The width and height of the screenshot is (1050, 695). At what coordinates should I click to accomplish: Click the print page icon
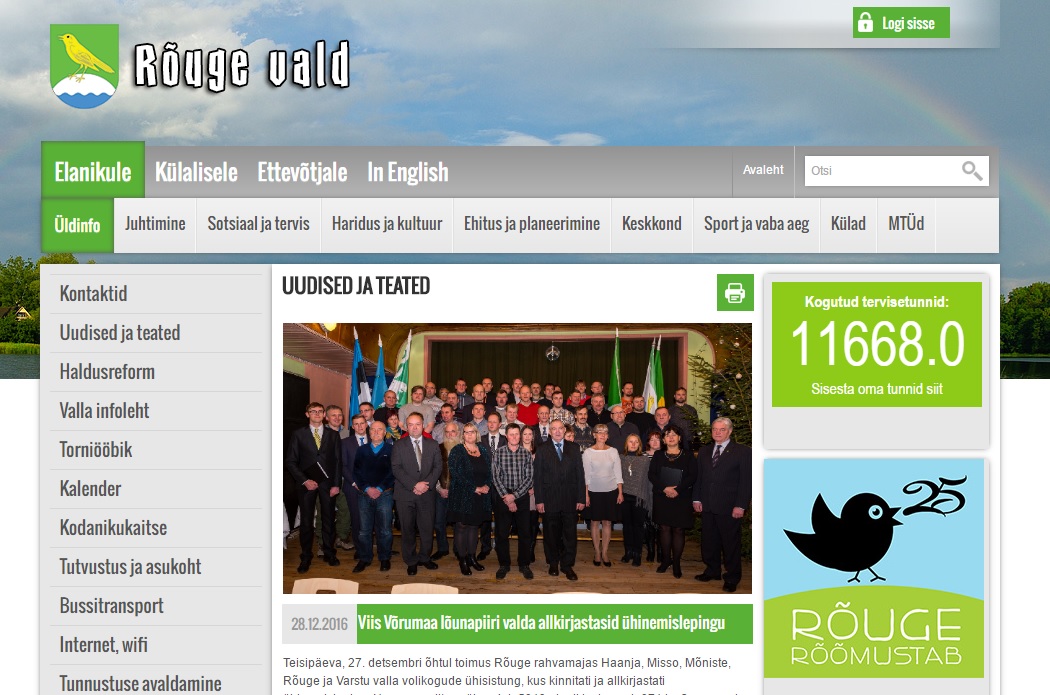point(735,293)
